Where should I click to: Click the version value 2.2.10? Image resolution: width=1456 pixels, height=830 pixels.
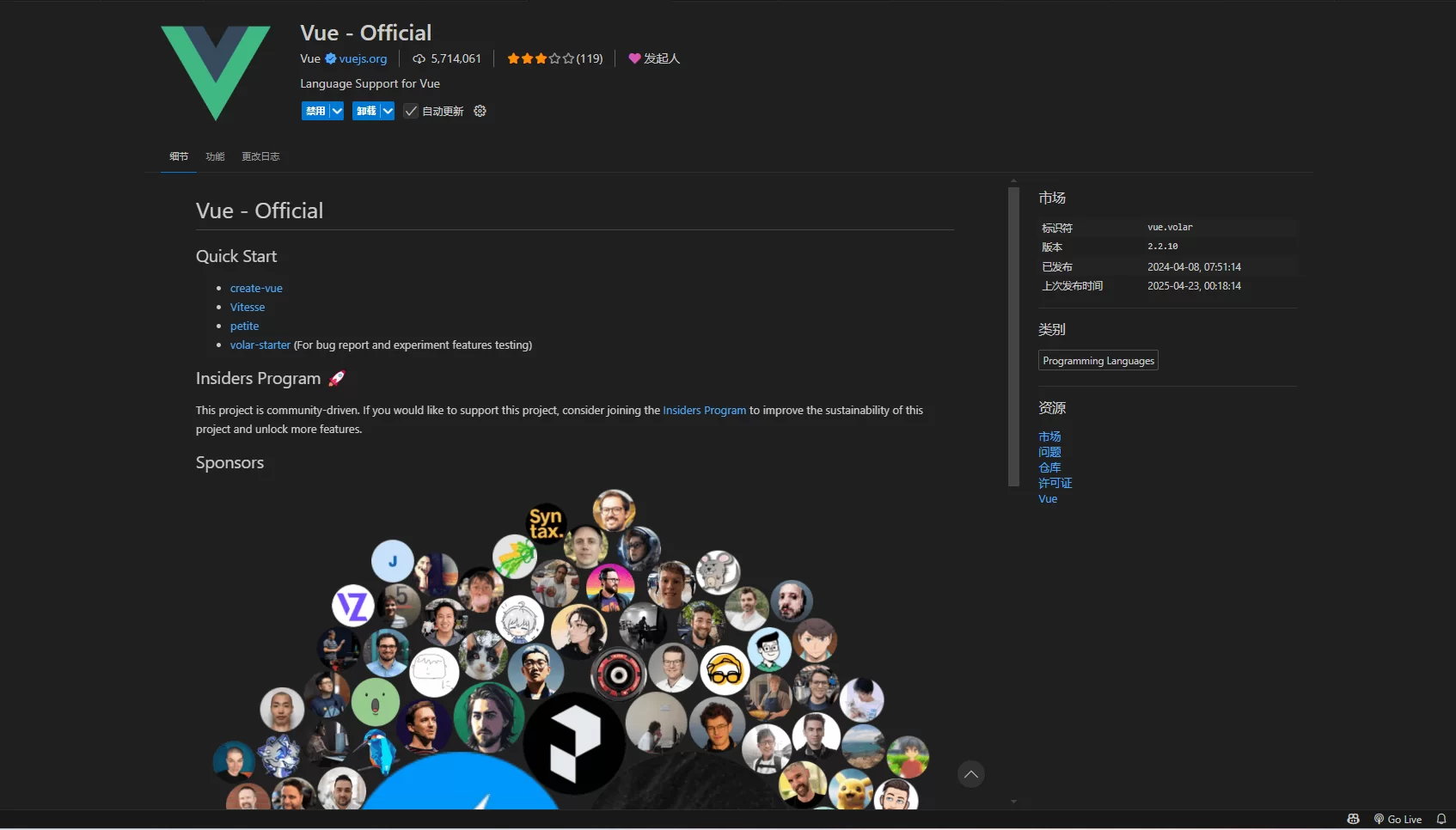(1163, 247)
